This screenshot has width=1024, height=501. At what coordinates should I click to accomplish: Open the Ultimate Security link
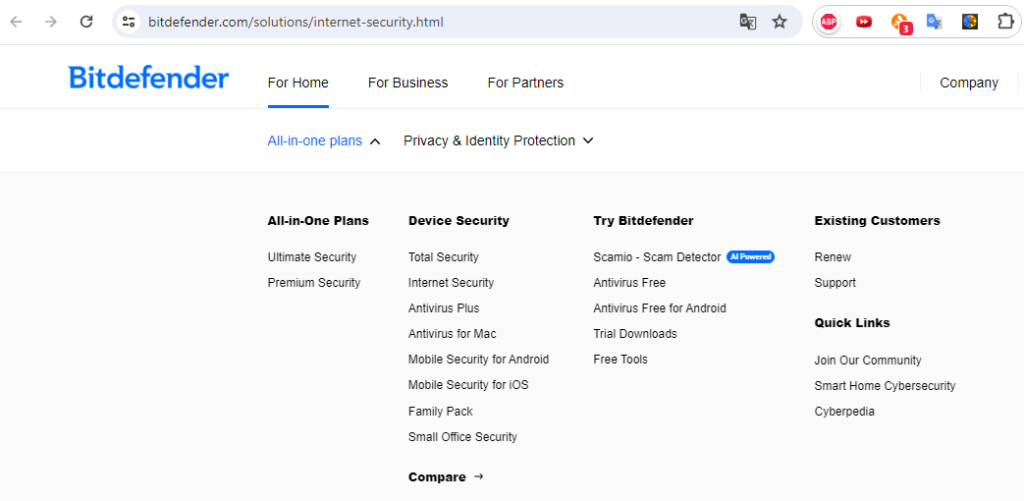[x=312, y=257]
